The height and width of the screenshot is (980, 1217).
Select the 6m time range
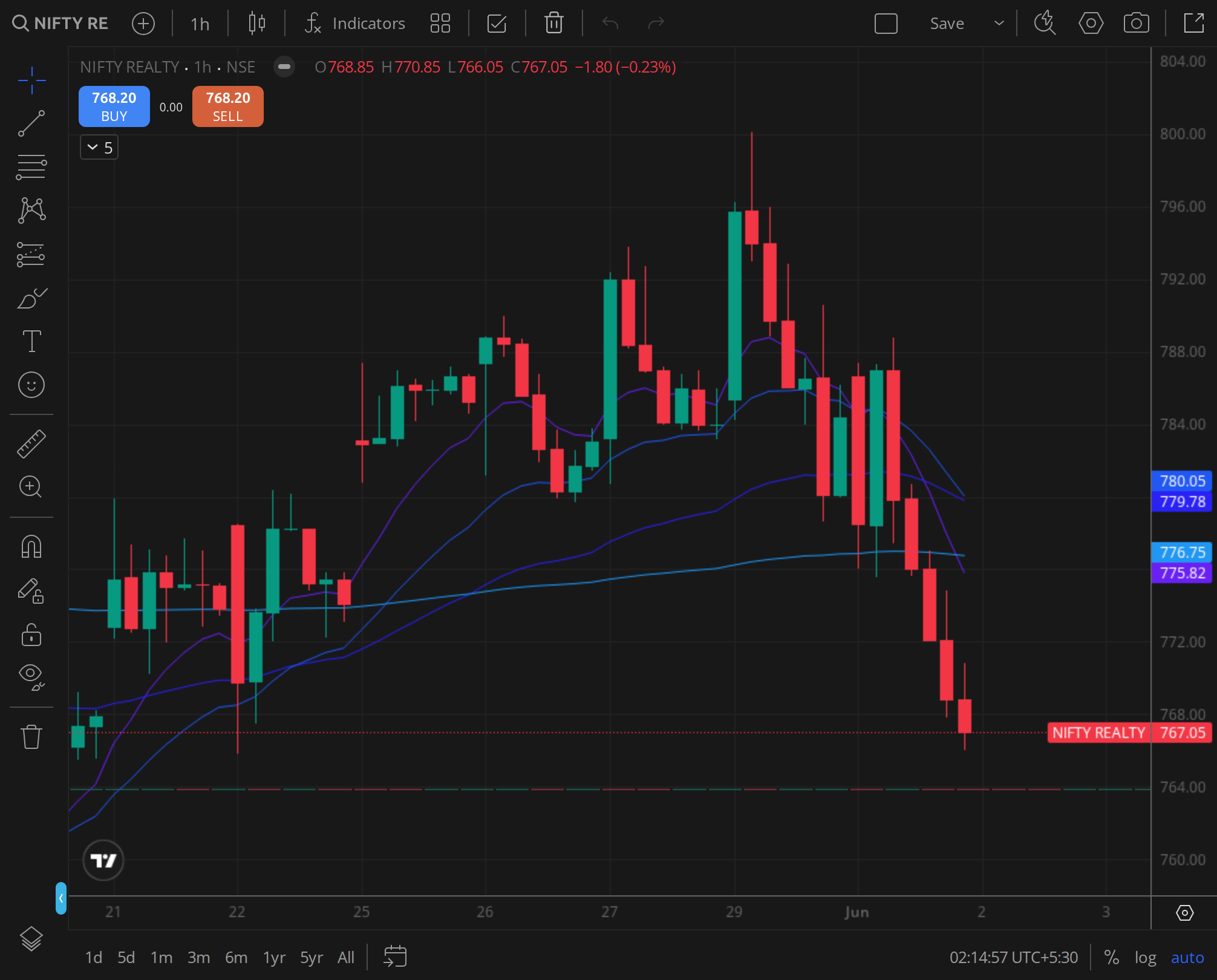tap(236, 958)
